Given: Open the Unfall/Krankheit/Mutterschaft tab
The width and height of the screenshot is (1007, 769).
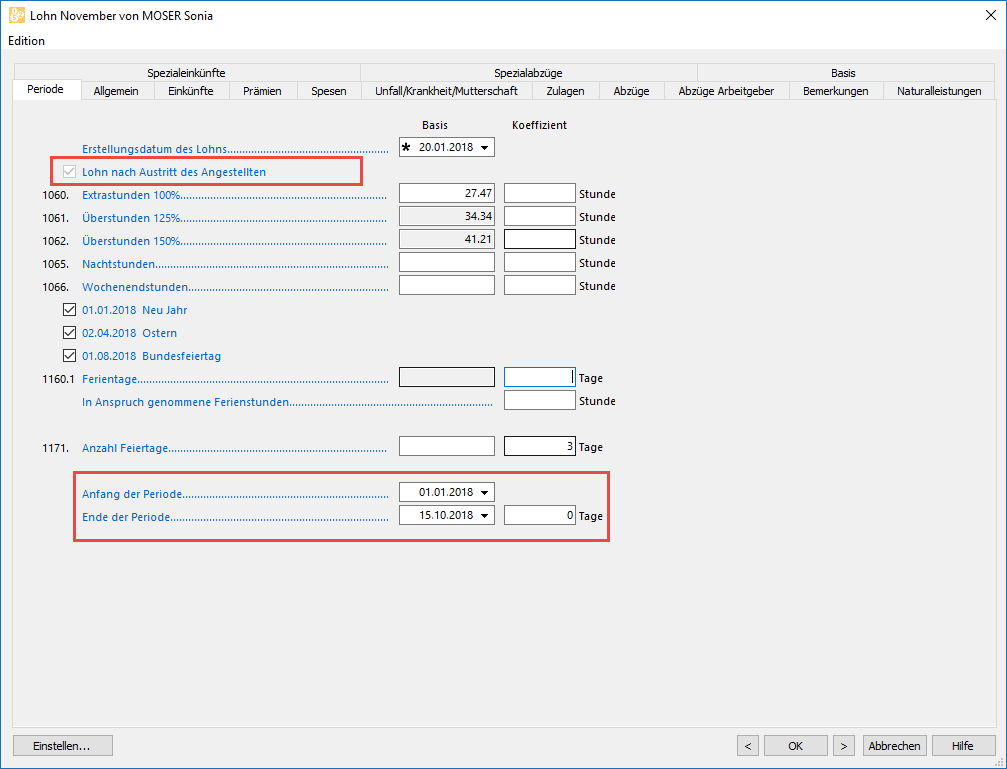Looking at the screenshot, I should [x=446, y=91].
